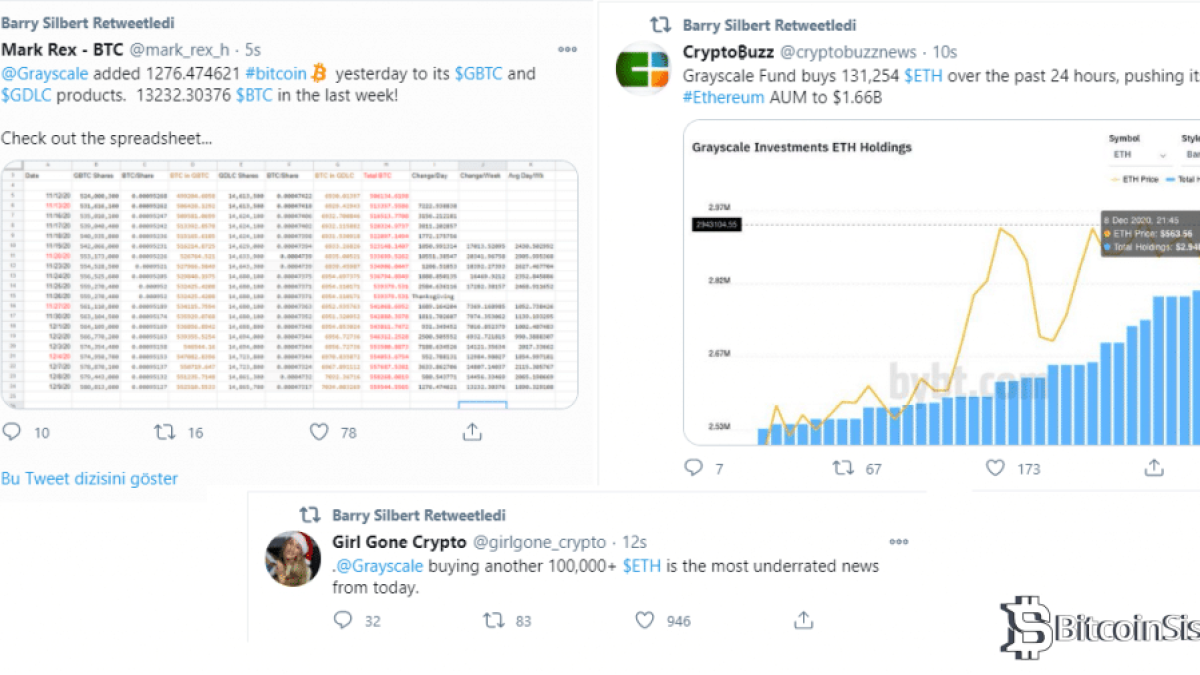Reply to CryptoBuzz's ETH tweet

pyautogui.click(x=694, y=467)
